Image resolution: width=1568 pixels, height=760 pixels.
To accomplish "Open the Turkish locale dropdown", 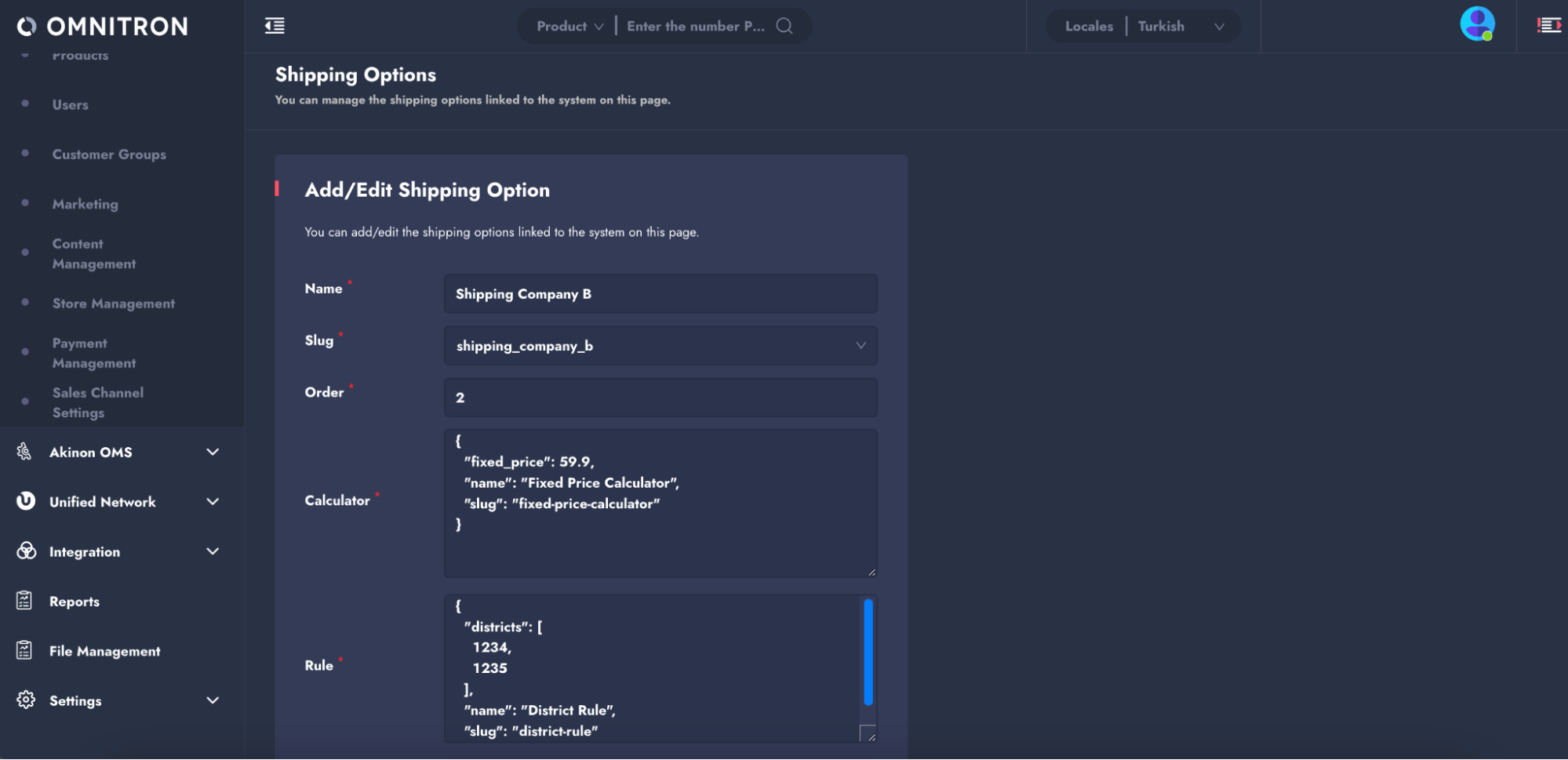I will pos(1181,26).
